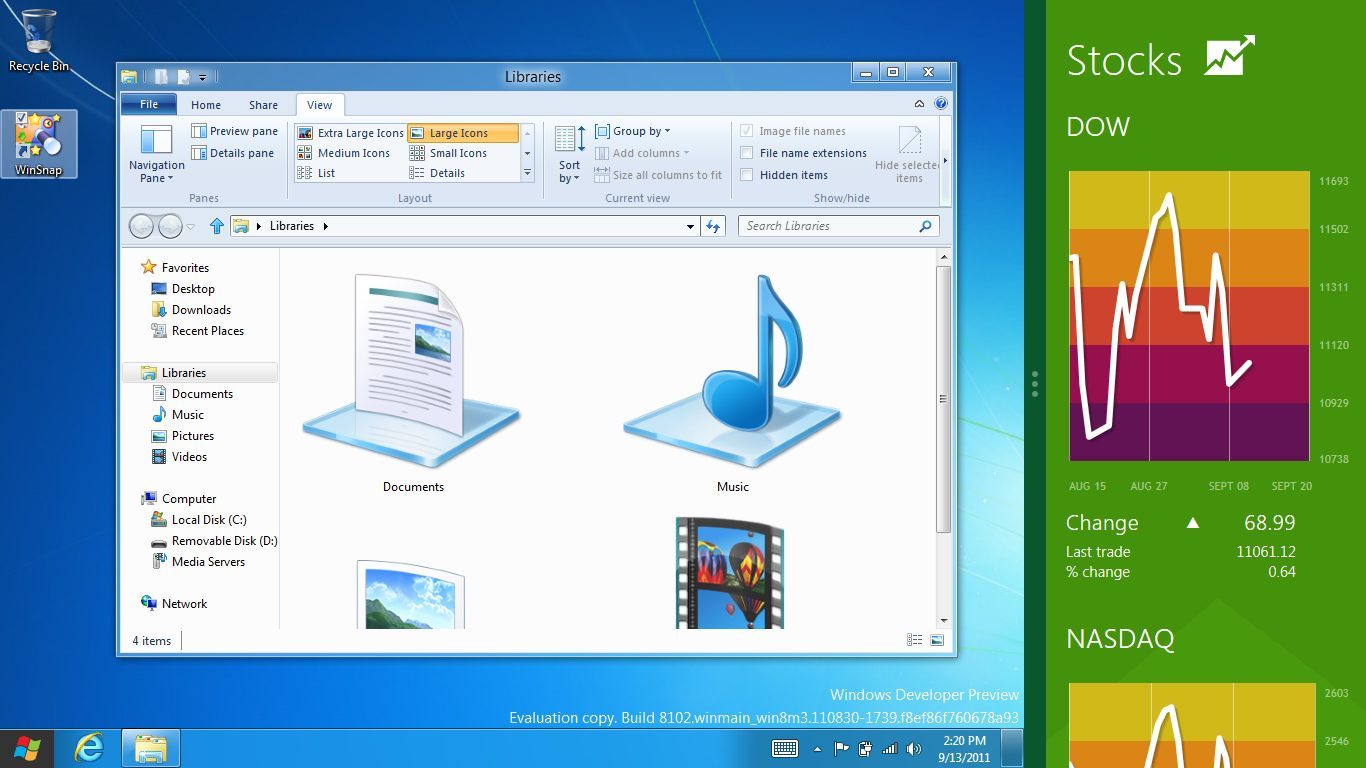Click the search magnifier icon
The height and width of the screenshot is (768, 1366).
tap(925, 226)
